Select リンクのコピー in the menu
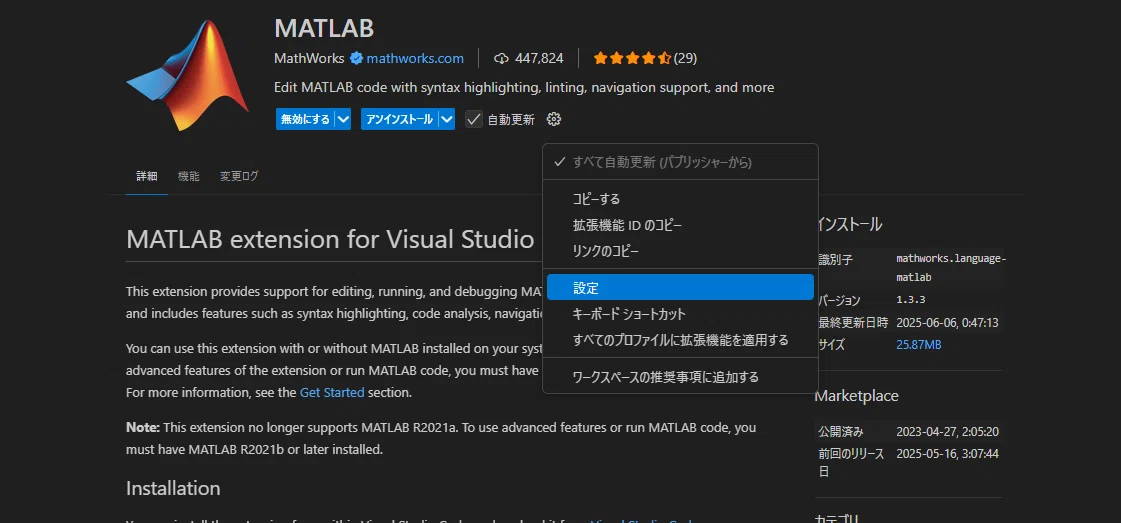The image size is (1121, 523). 680,251
